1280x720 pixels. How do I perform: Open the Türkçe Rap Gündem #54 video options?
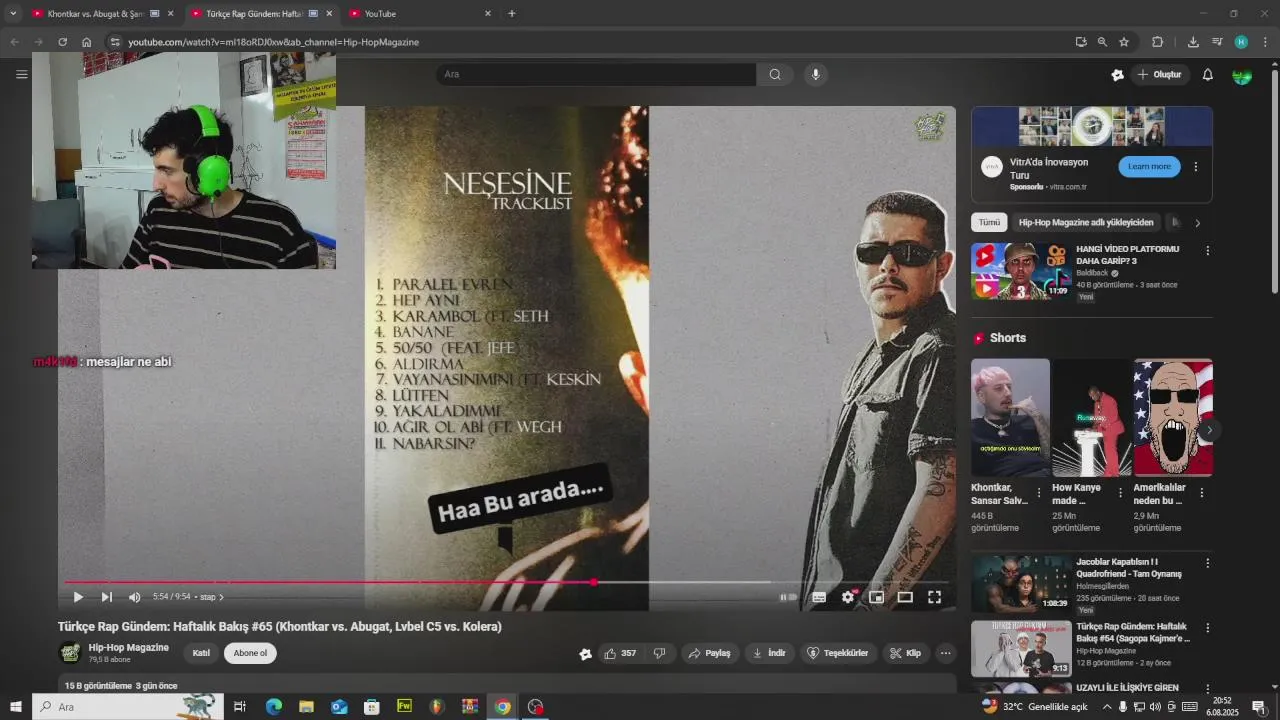click(1207, 628)
